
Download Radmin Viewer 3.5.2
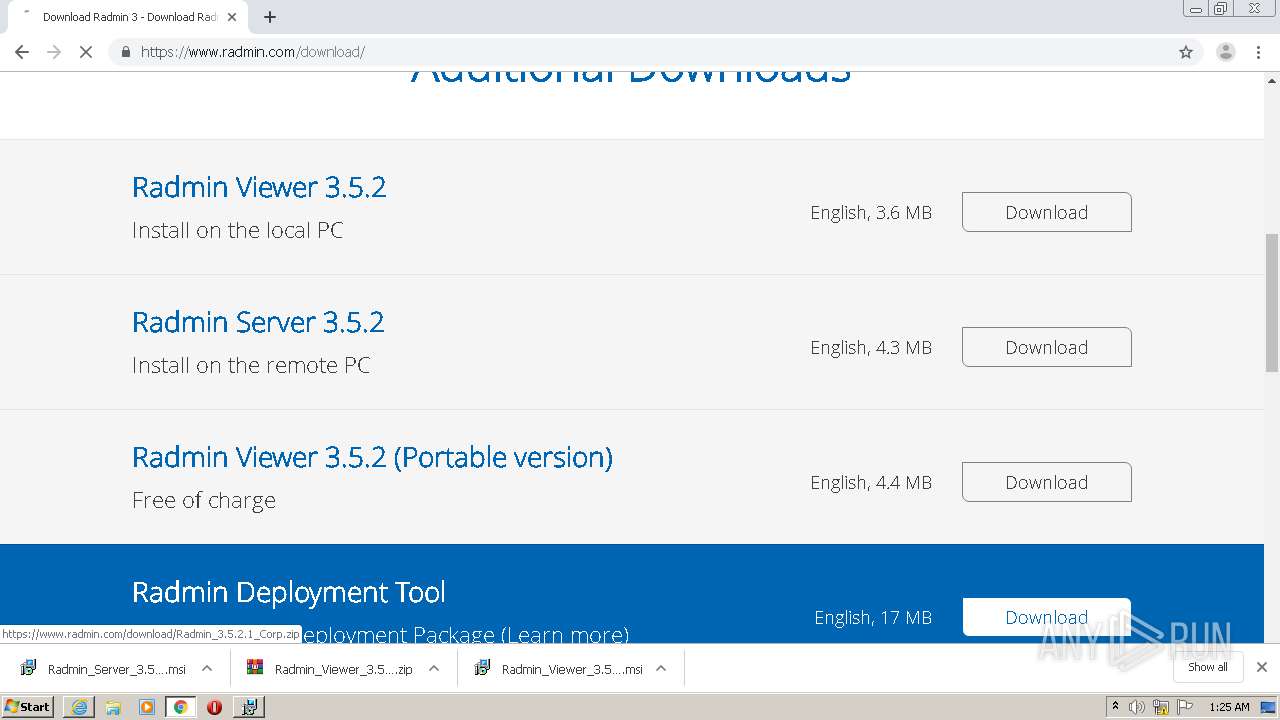click(1046, 212)
